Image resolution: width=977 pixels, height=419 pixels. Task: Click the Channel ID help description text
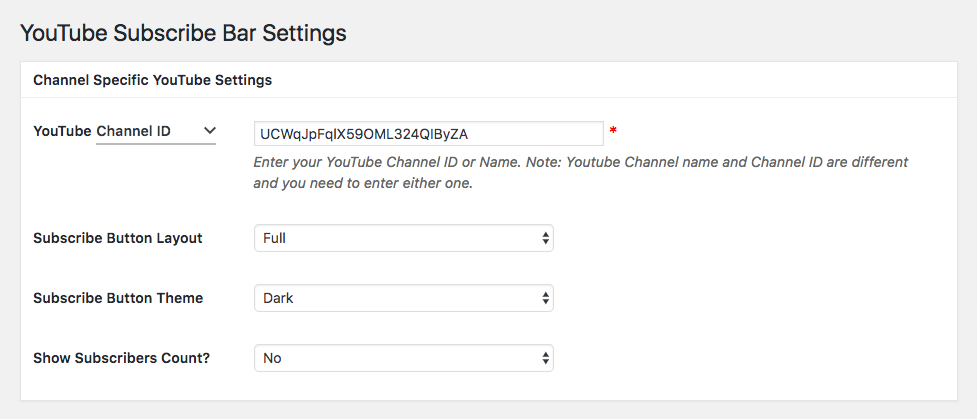click(581, 173)
